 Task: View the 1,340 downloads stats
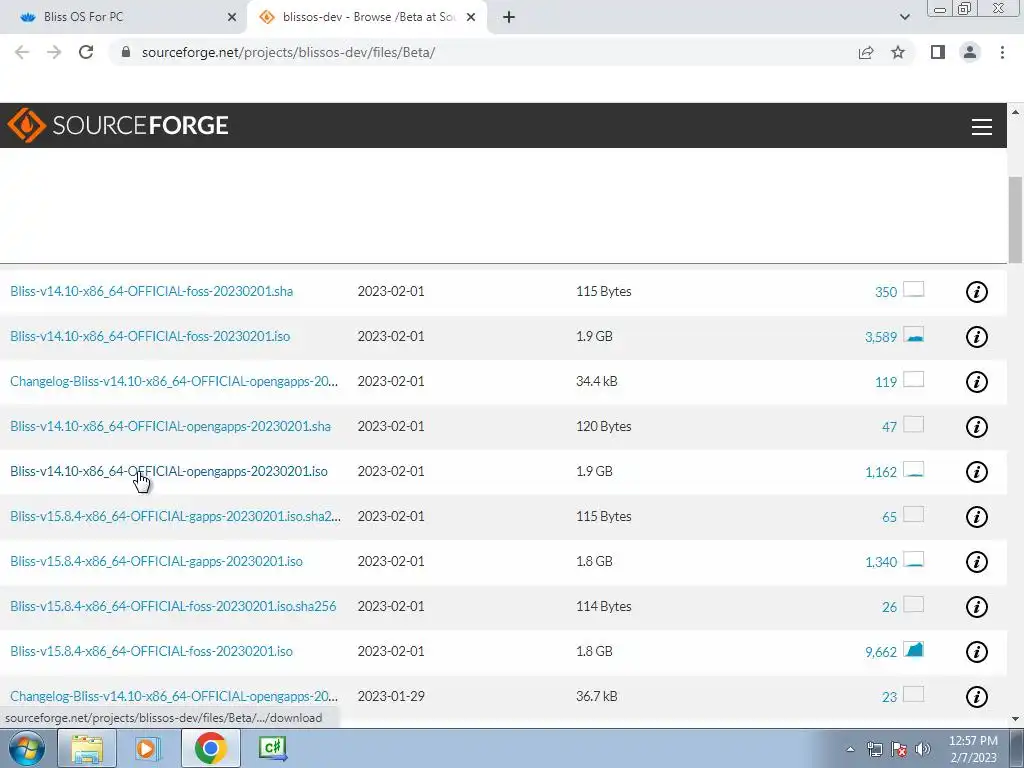tap(894, 562)
